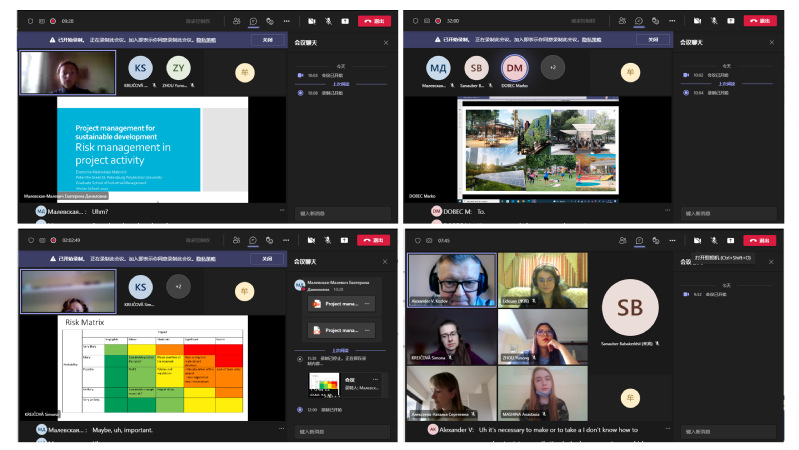Image resolution: width=799 pixels, height=450 pixels.
Task: Click red leave button in six-video gallery meeting
Action: [760, 241]
